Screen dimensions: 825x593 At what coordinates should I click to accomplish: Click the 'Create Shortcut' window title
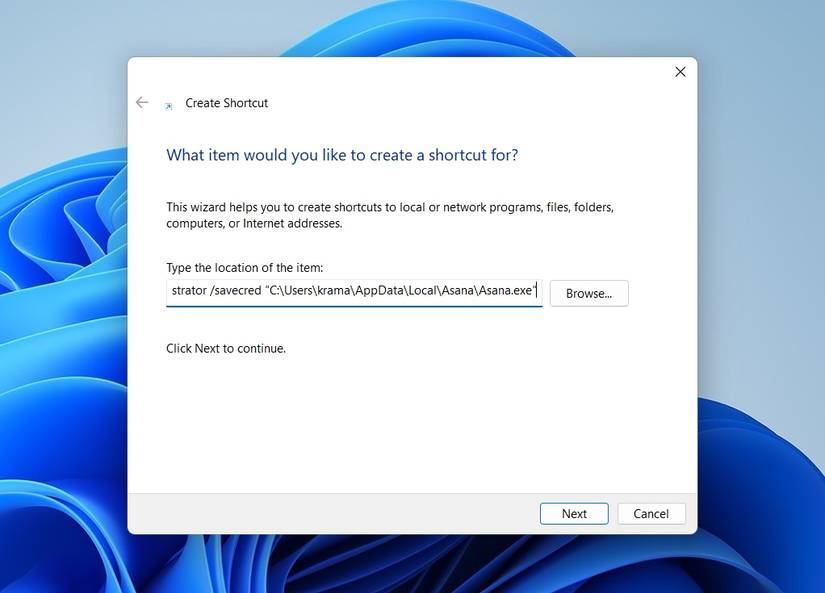point(226,103)
